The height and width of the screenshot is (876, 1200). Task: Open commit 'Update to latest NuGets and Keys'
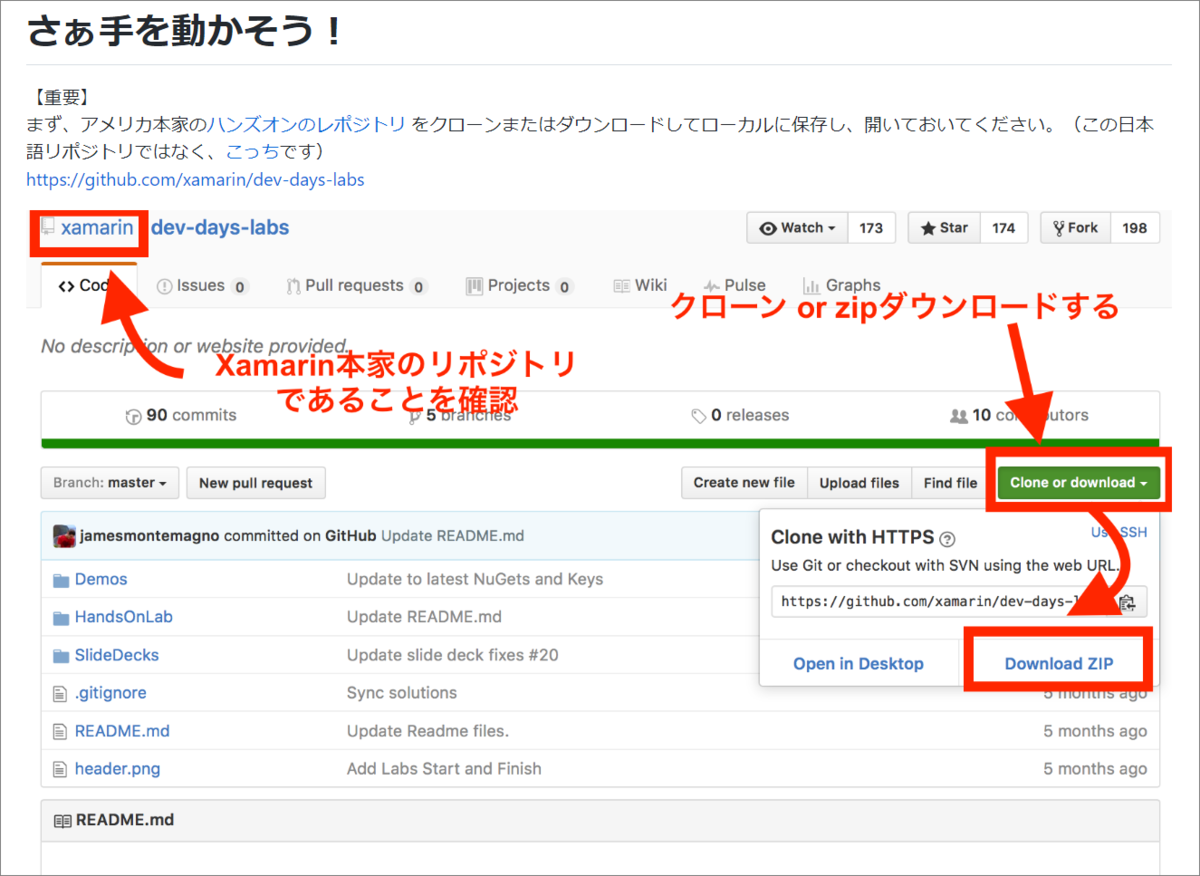click(x=475, y=579)
